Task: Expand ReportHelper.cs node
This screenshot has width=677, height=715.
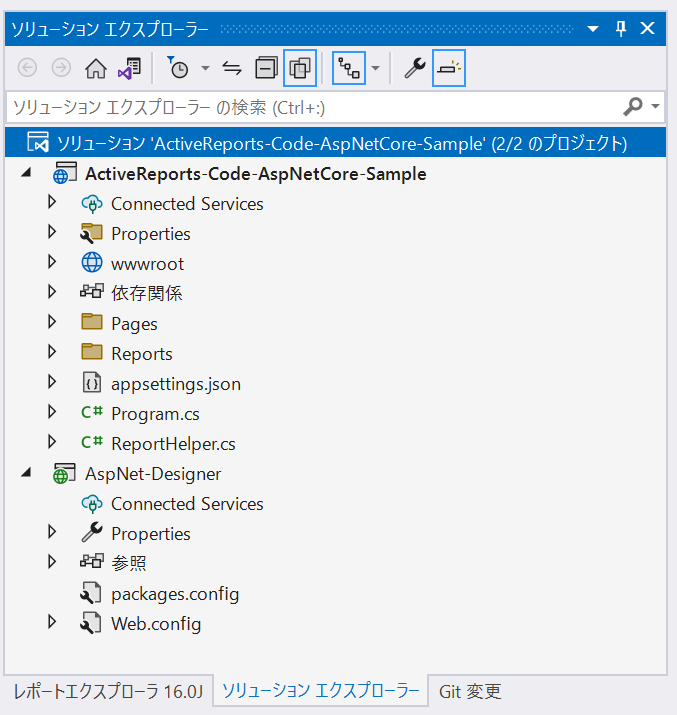Action: (52, 441)
